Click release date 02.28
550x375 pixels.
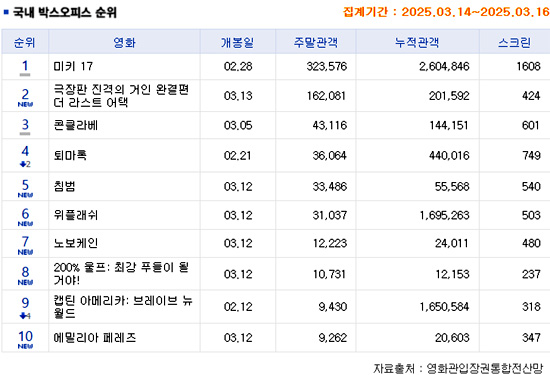click(x=238, y=66)
